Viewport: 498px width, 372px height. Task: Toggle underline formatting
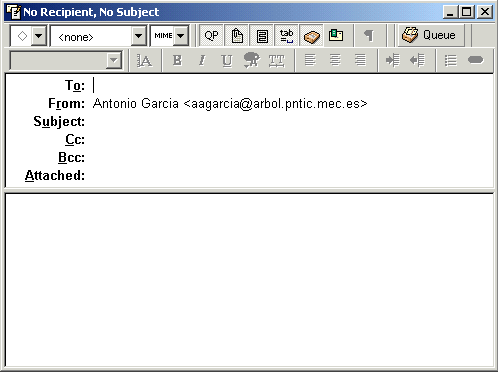(227, 60)
